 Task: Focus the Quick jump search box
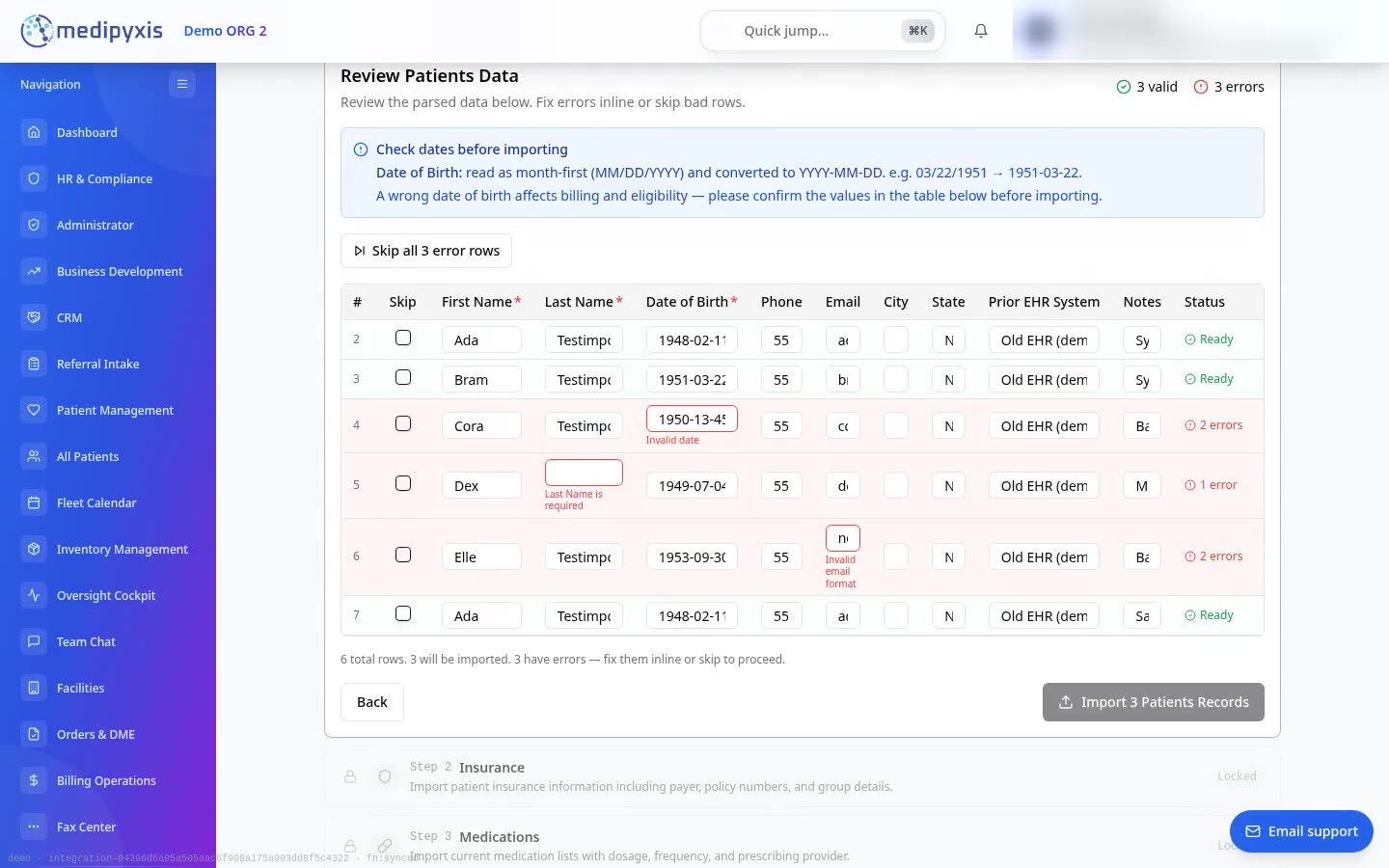pyautogui.click(x=823, y=31)
